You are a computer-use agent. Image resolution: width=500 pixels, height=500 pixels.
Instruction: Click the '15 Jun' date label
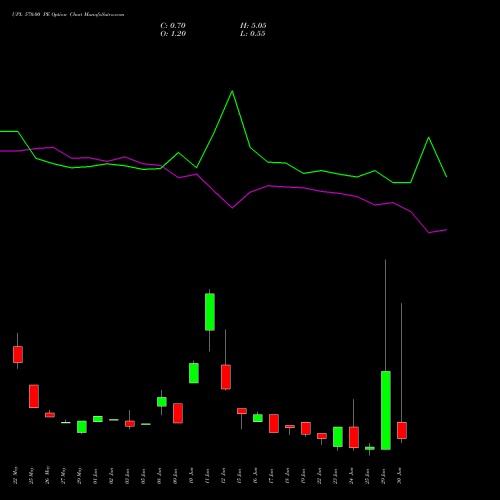239,476
